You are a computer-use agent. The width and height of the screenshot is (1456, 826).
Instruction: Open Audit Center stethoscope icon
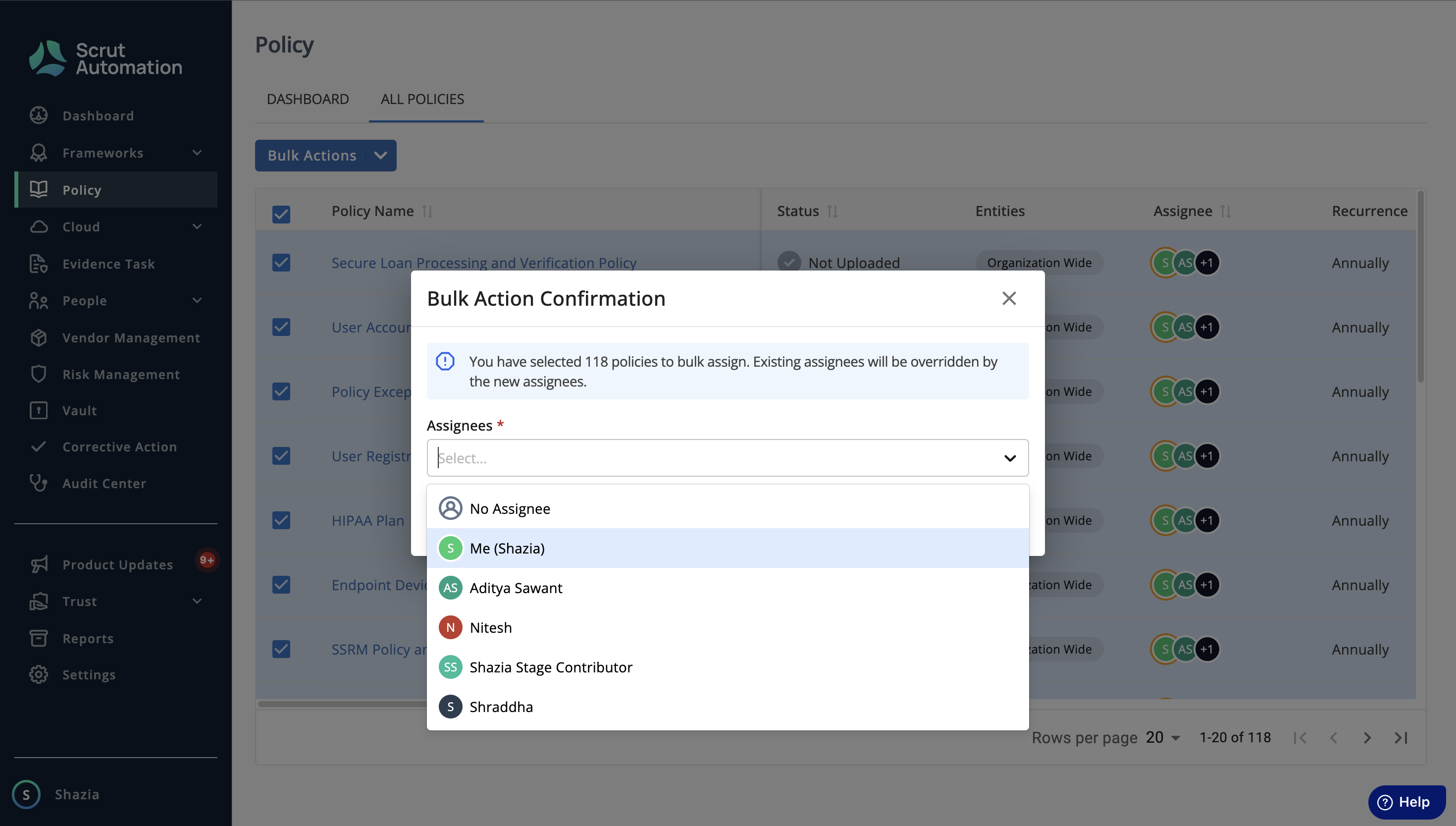(x=39, y=483)
